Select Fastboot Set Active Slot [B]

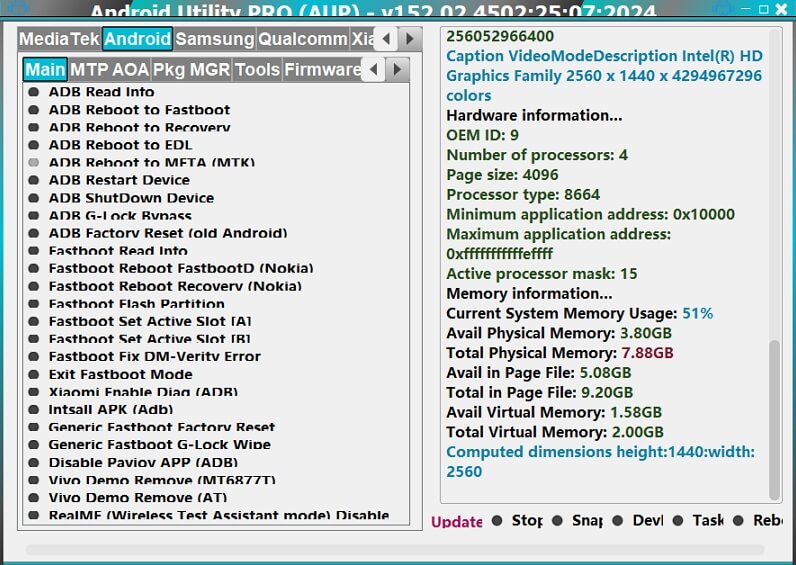pos(139,339)
